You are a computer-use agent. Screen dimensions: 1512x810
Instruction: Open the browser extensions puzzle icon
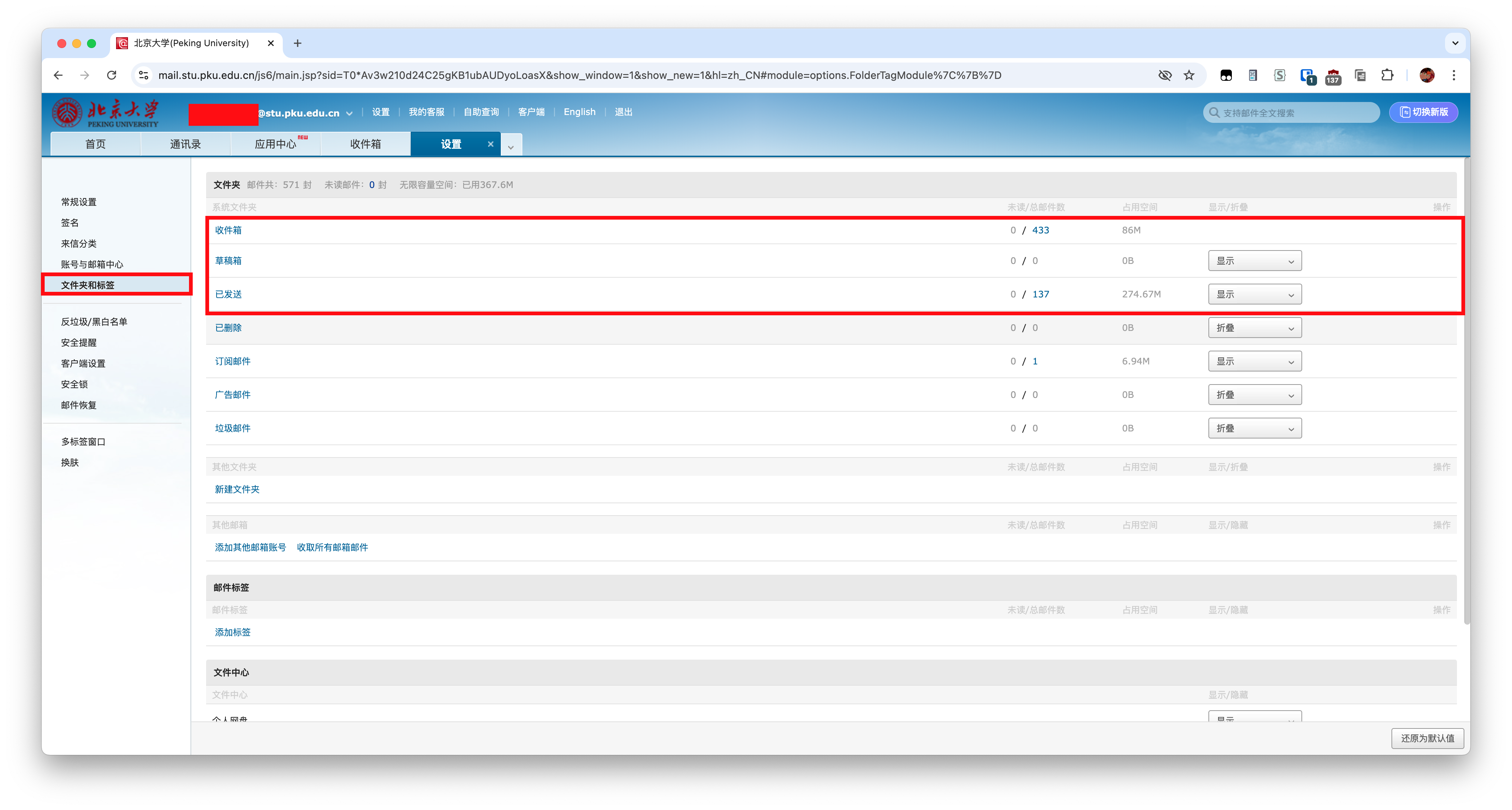click(1387, 75)
